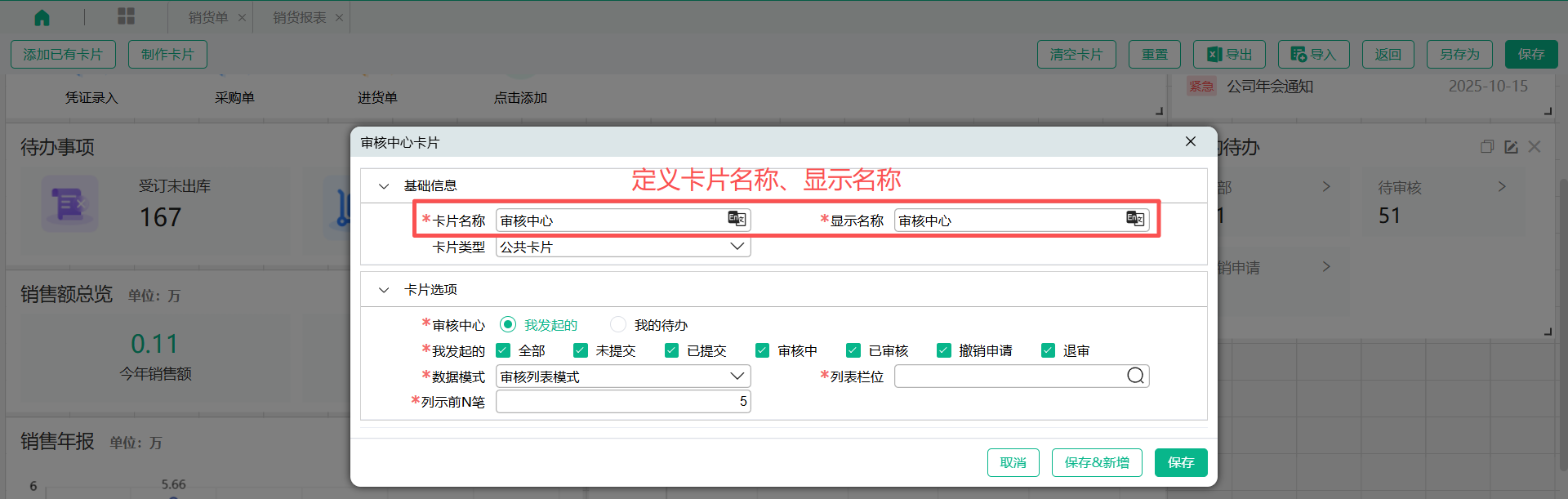Viewport: 1568px width, 499px height.
Task: Click the 取消 button in dialog
Action: click(x=1013, y=462)
